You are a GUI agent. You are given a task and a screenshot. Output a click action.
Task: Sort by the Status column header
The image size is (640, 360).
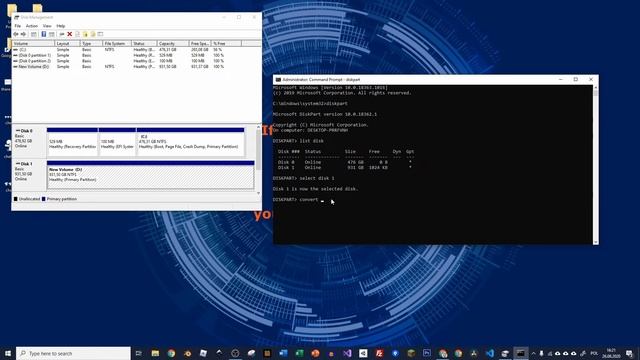point(144,43)
